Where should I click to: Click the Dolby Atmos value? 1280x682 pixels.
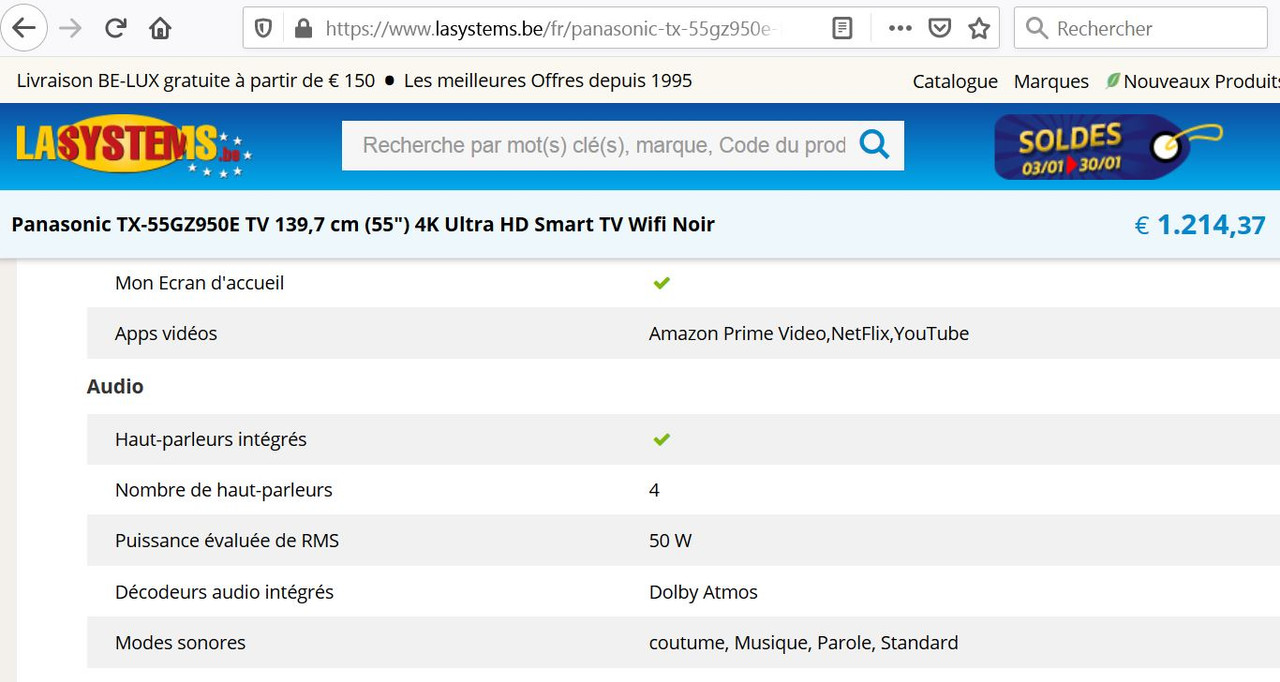[x=703, y=592]
